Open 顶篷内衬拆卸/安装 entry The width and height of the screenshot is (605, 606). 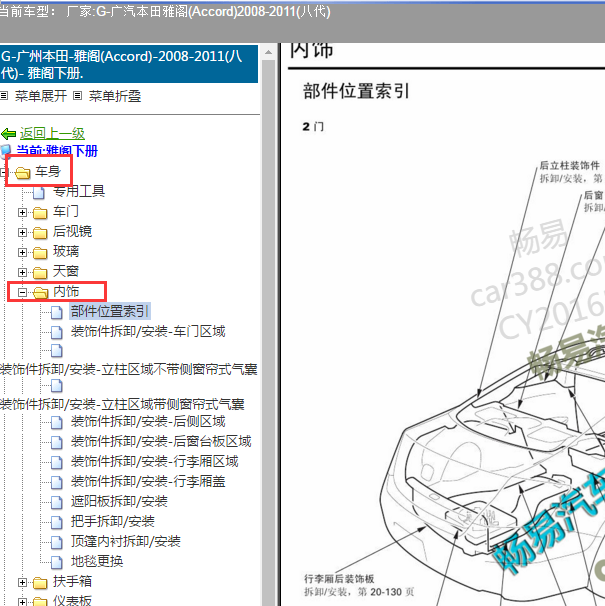click(x=126, y=542)
